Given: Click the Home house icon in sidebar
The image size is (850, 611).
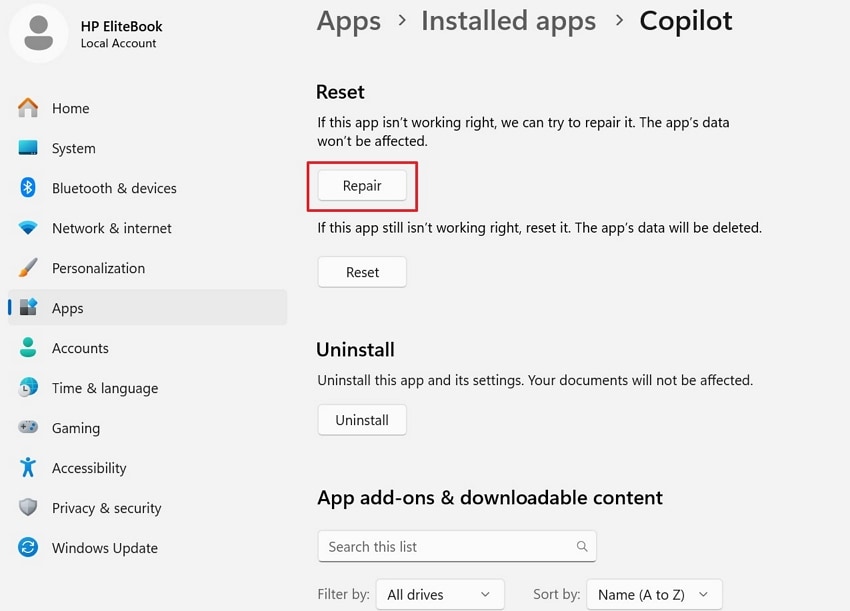Looking at the screenshot, I should (x=28, y=107).
